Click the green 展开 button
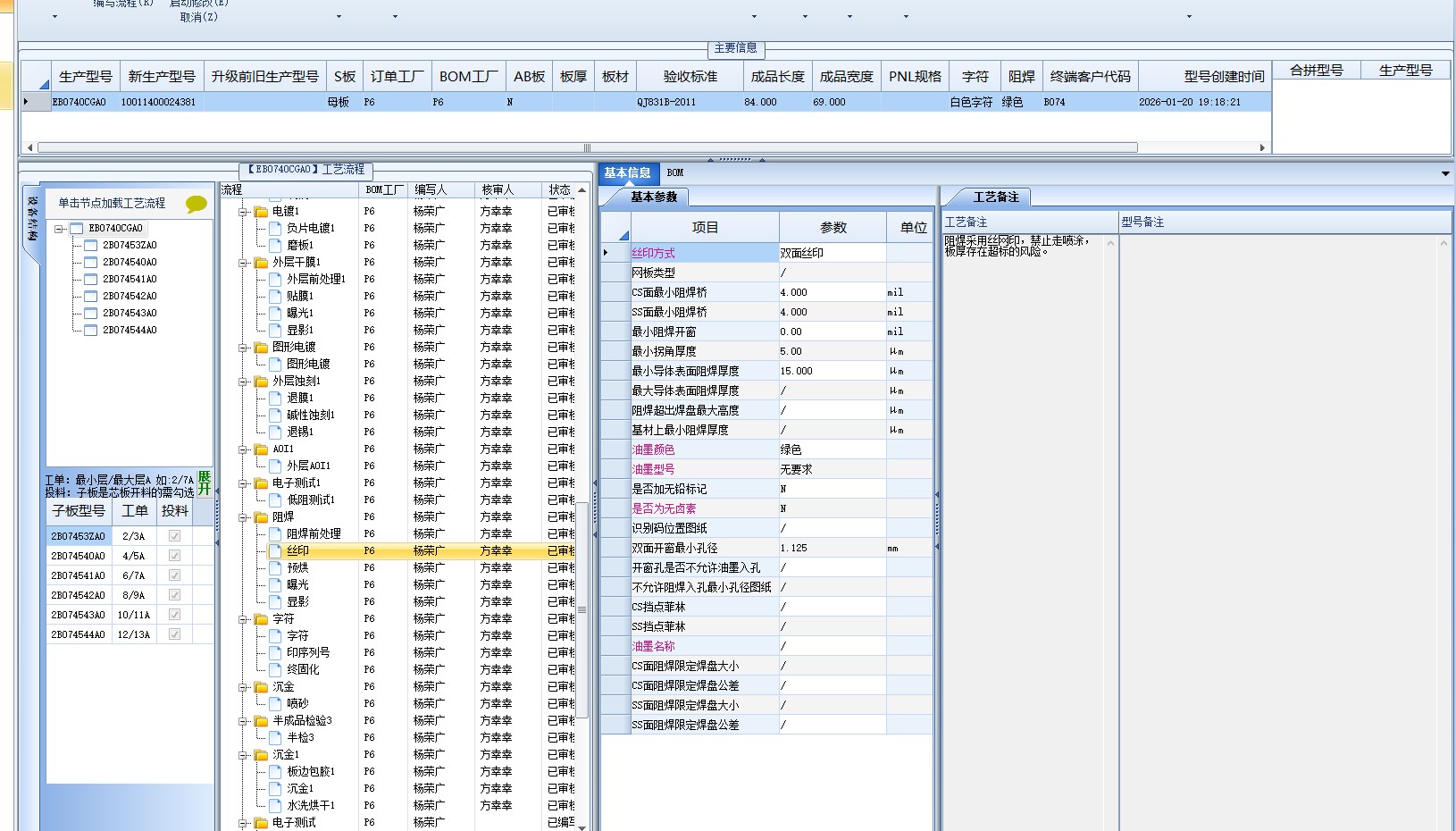Screen dimensions: 1456x831 point(205,483)
